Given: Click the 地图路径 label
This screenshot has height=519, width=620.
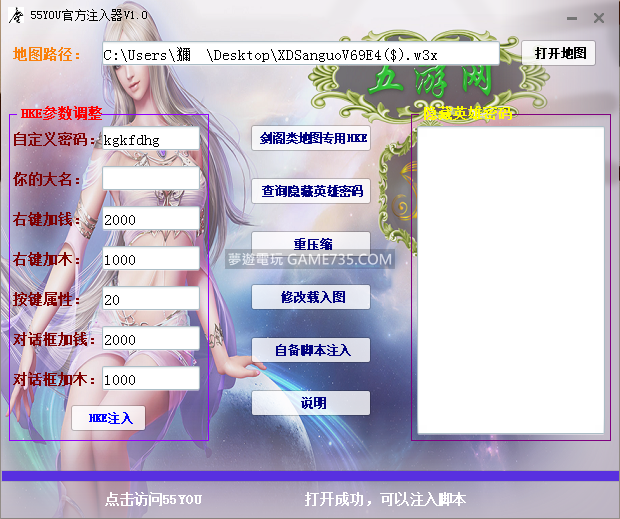Looking at the screenshot, I should (47, 54).
